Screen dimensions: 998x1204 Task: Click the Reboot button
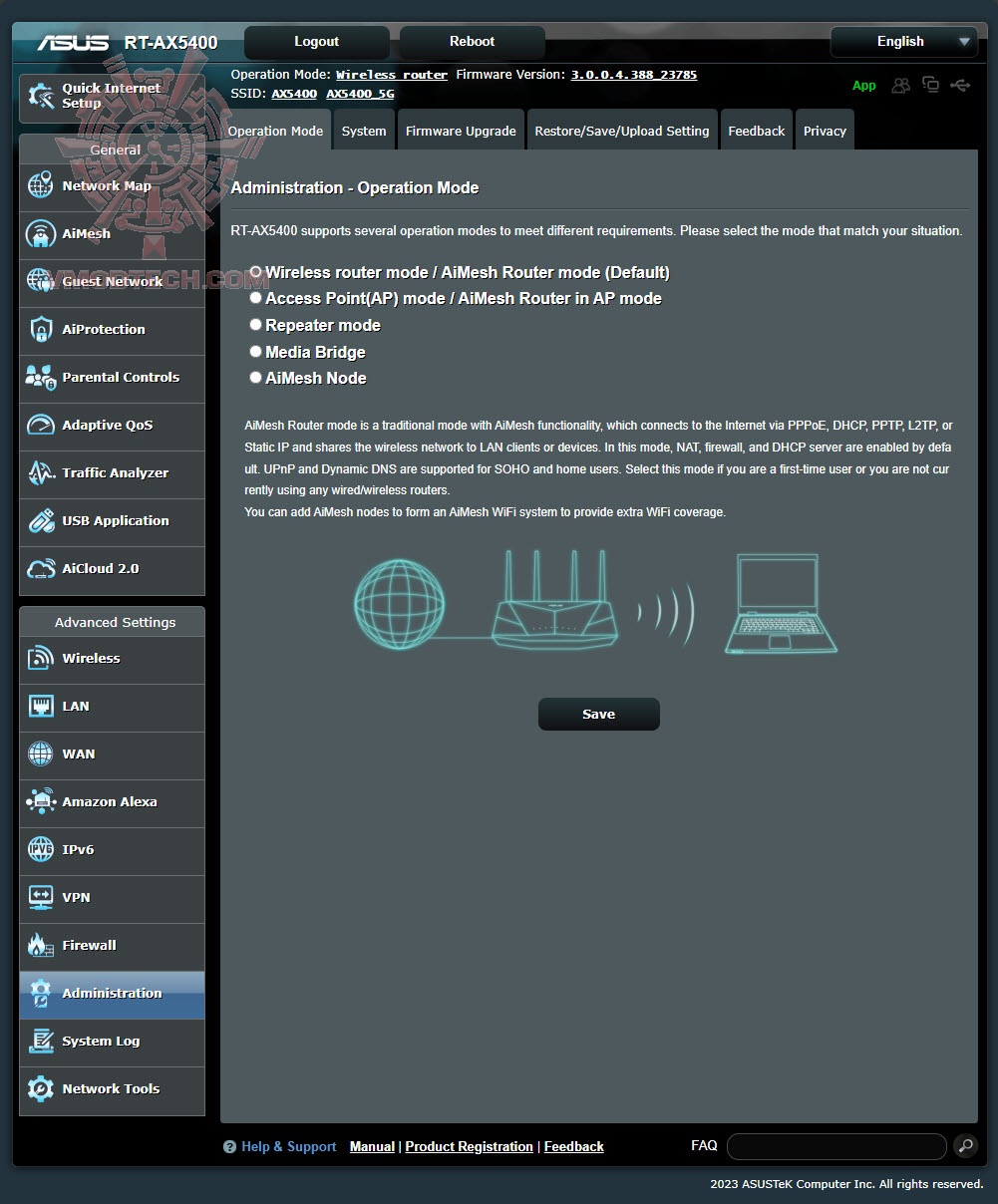[473, 42]
